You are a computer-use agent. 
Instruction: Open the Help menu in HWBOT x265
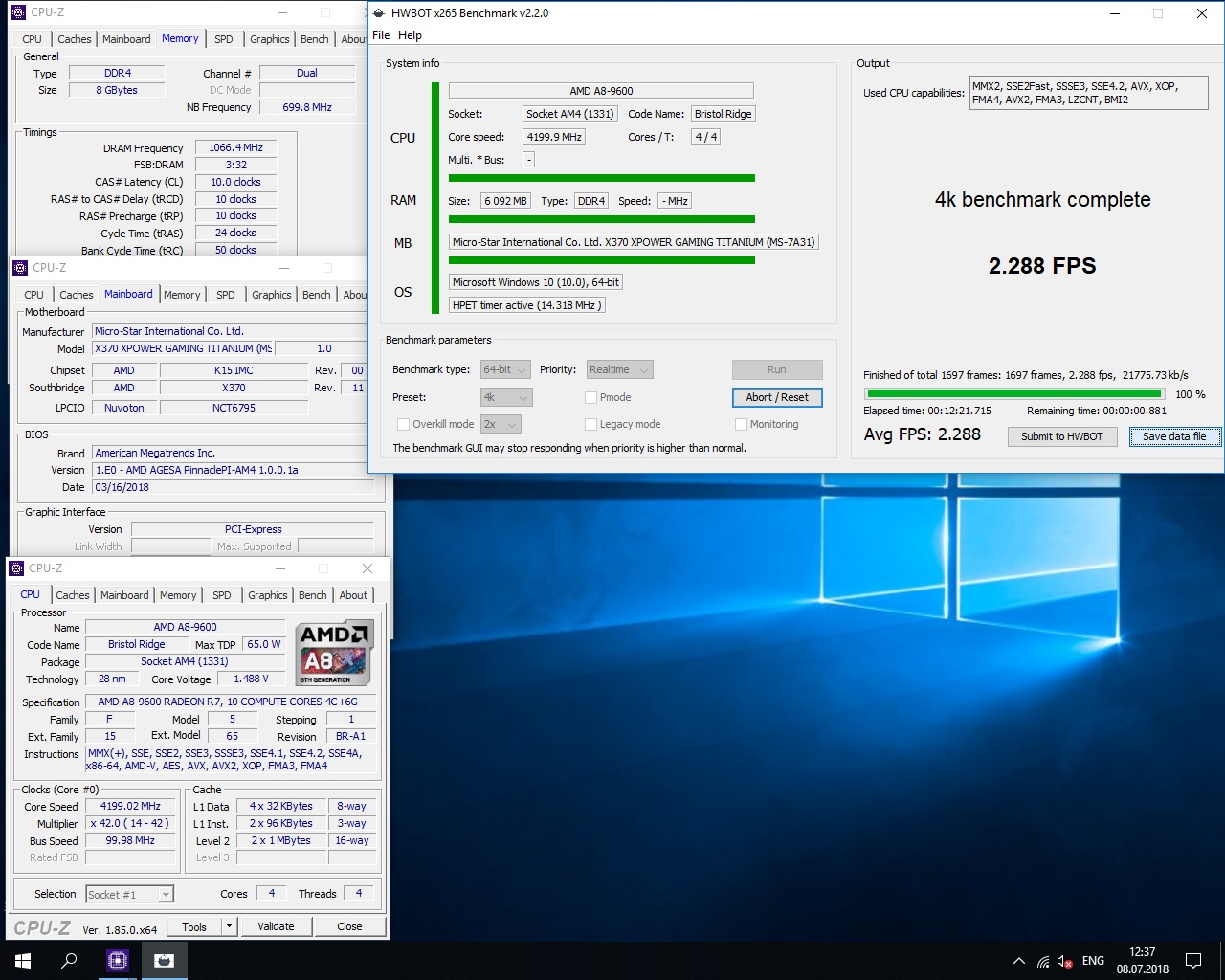pos(410,35)
